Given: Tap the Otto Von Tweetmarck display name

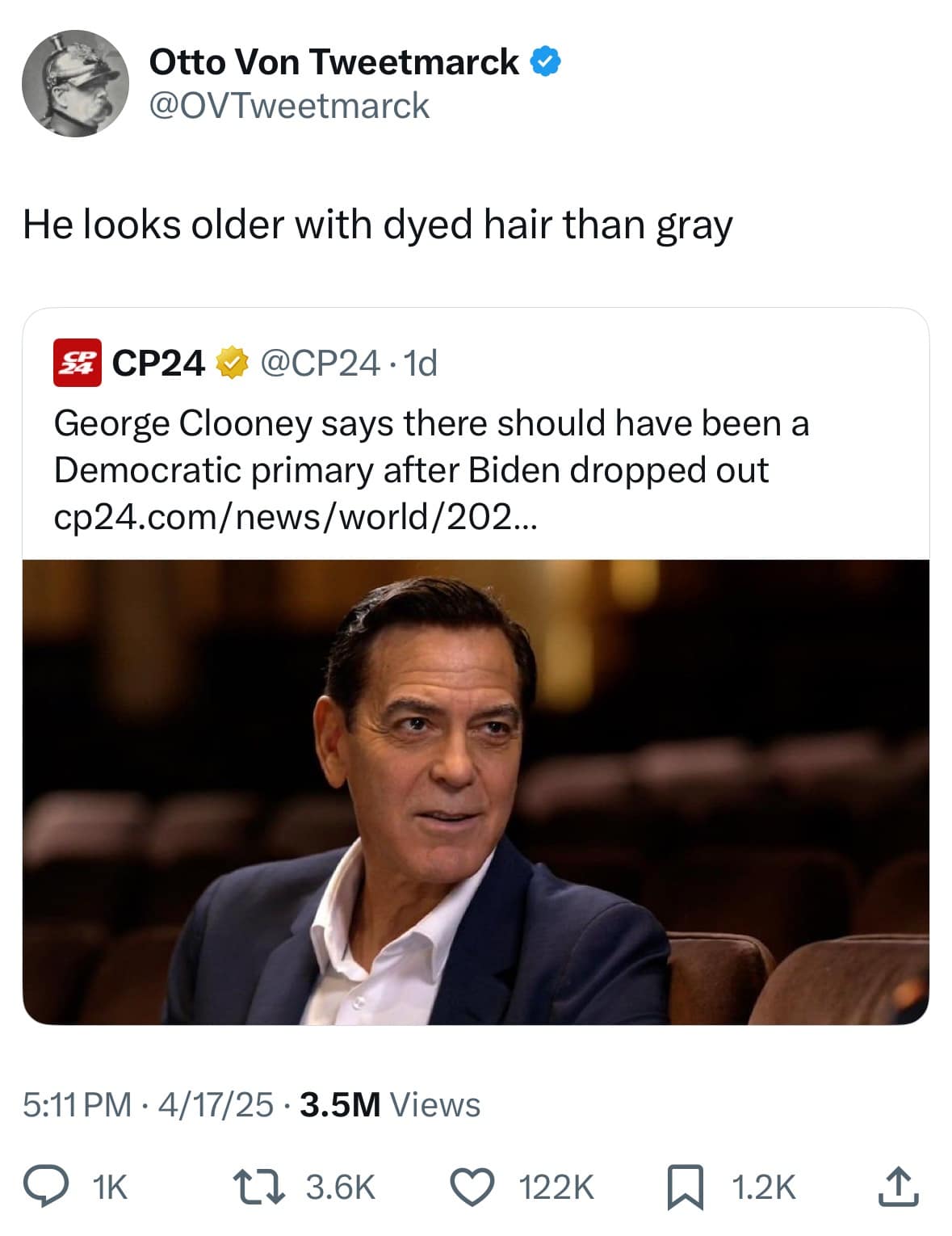Looking at the screenshot, I should 333,62.
